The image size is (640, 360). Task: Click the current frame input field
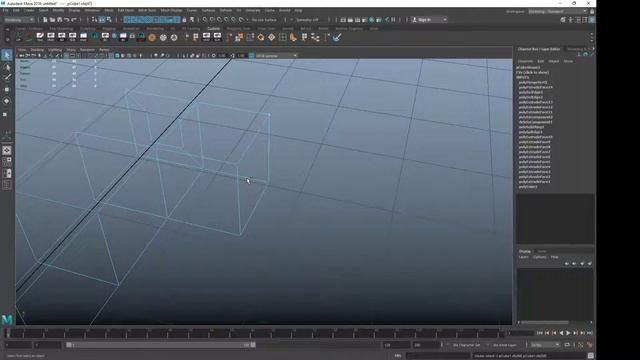(521, 333)
